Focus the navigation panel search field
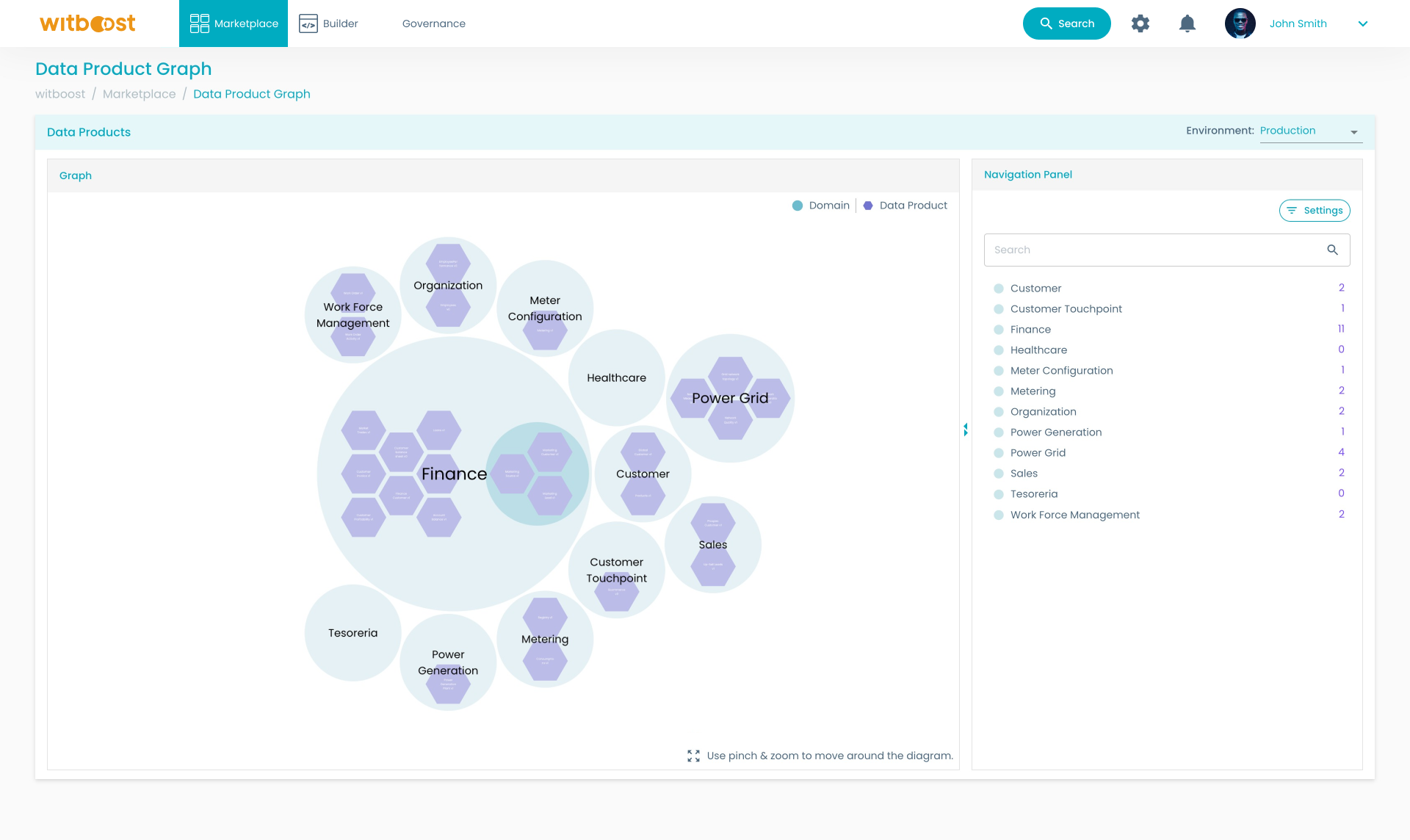 1153,250
